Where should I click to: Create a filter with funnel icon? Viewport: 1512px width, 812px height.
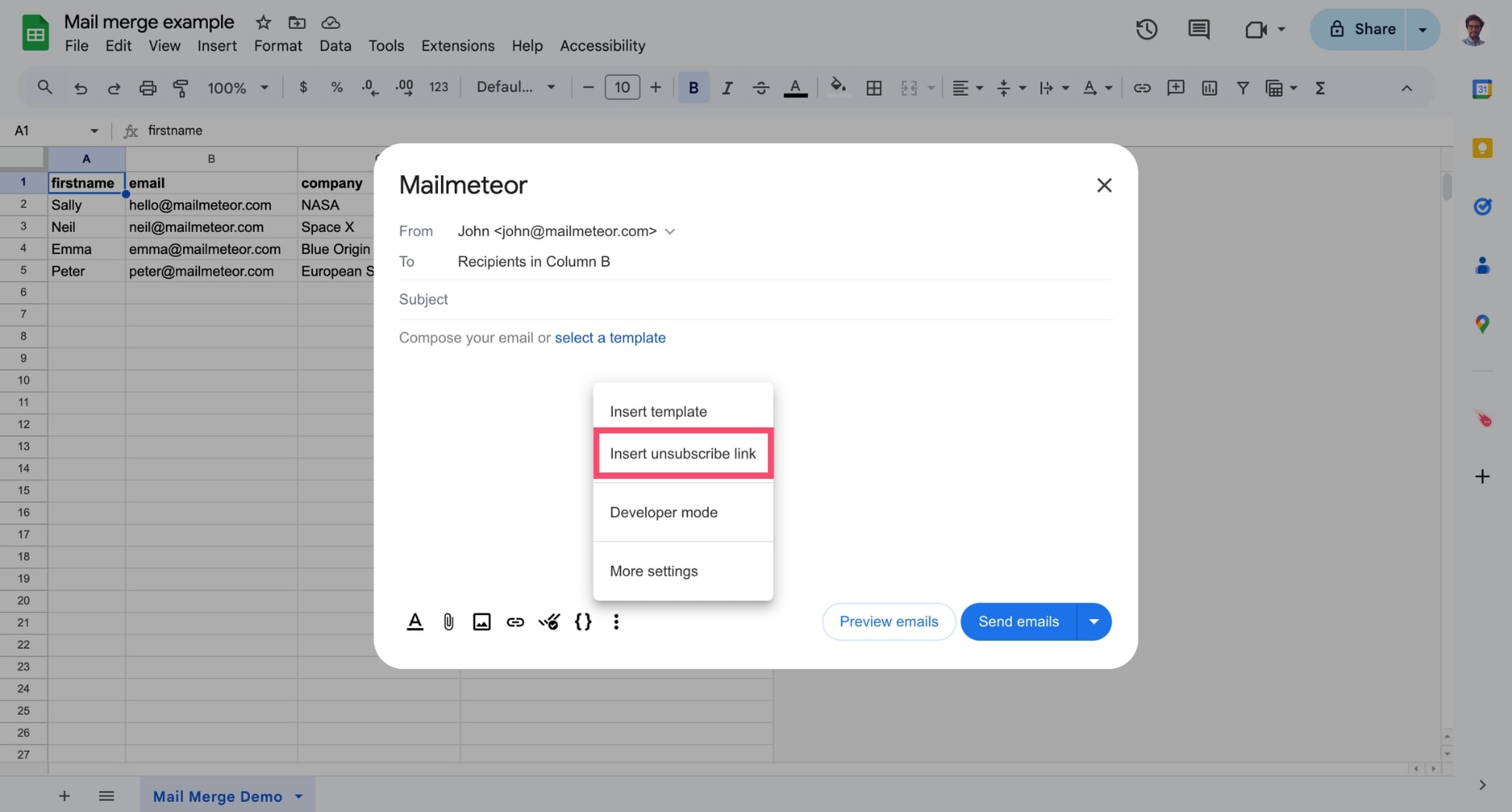1242,88
